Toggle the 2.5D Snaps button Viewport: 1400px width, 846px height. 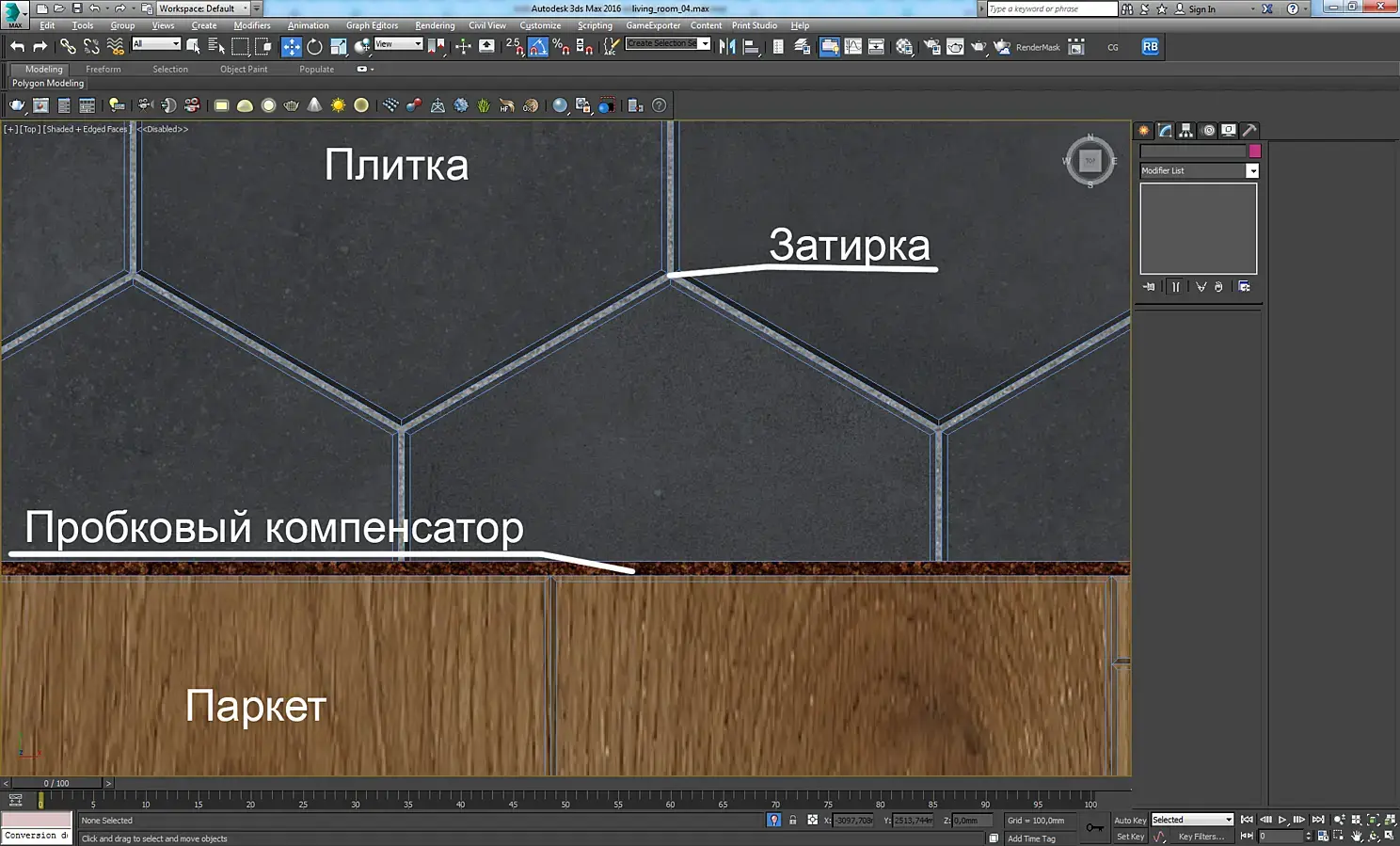[515, 46]
